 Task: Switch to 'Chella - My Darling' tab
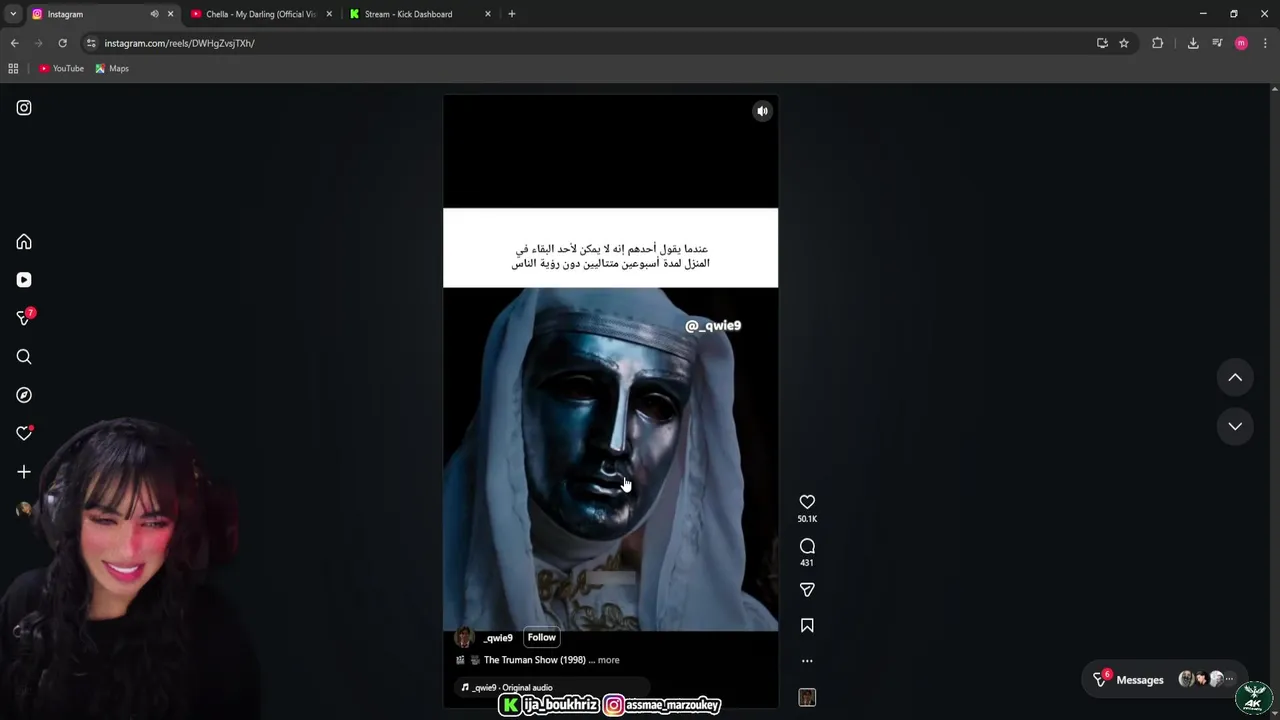(x=260, y=14)
